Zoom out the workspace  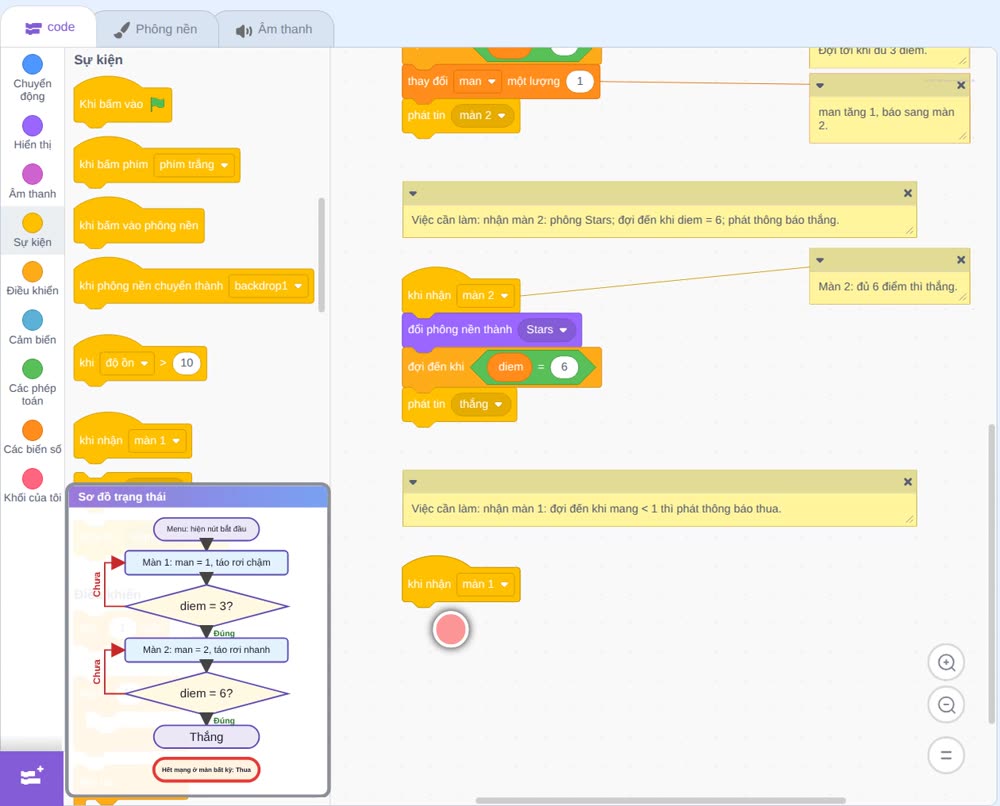[x=946, y=705]
